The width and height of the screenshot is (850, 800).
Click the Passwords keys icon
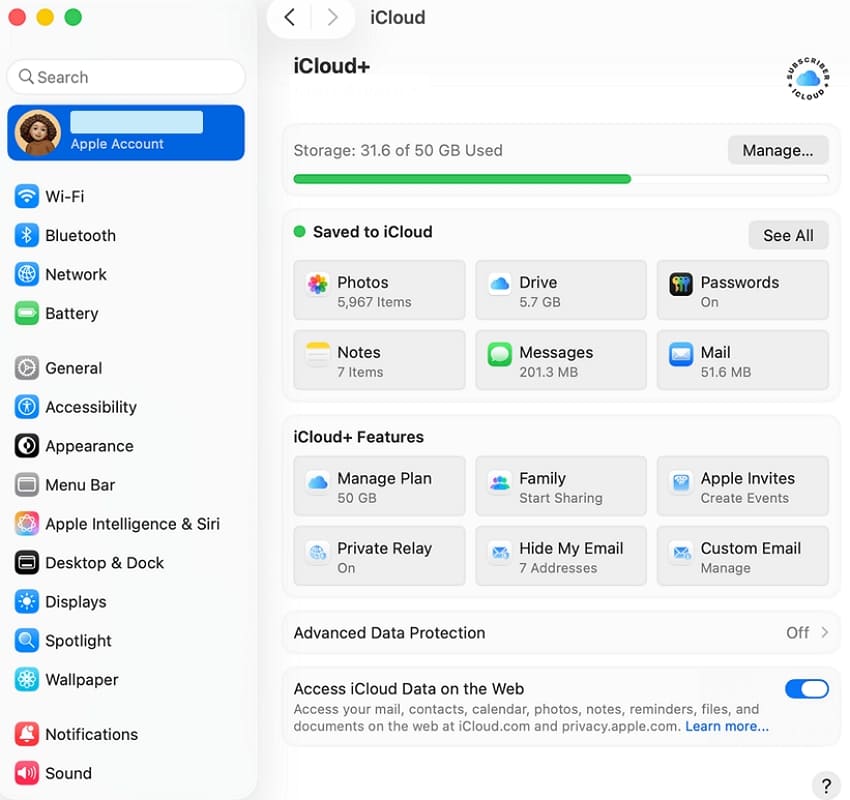681,284
